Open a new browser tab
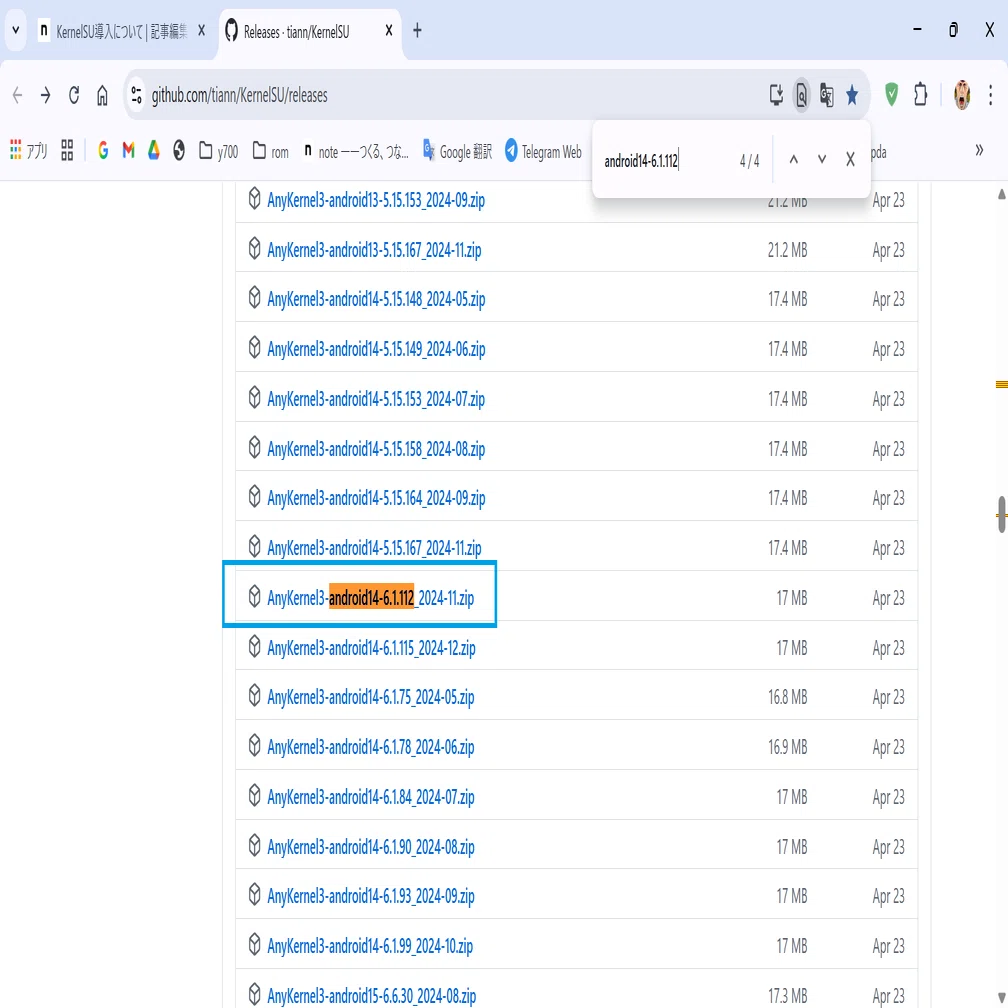Viewport: 1008px width, 1008px height. click(417, 30)
